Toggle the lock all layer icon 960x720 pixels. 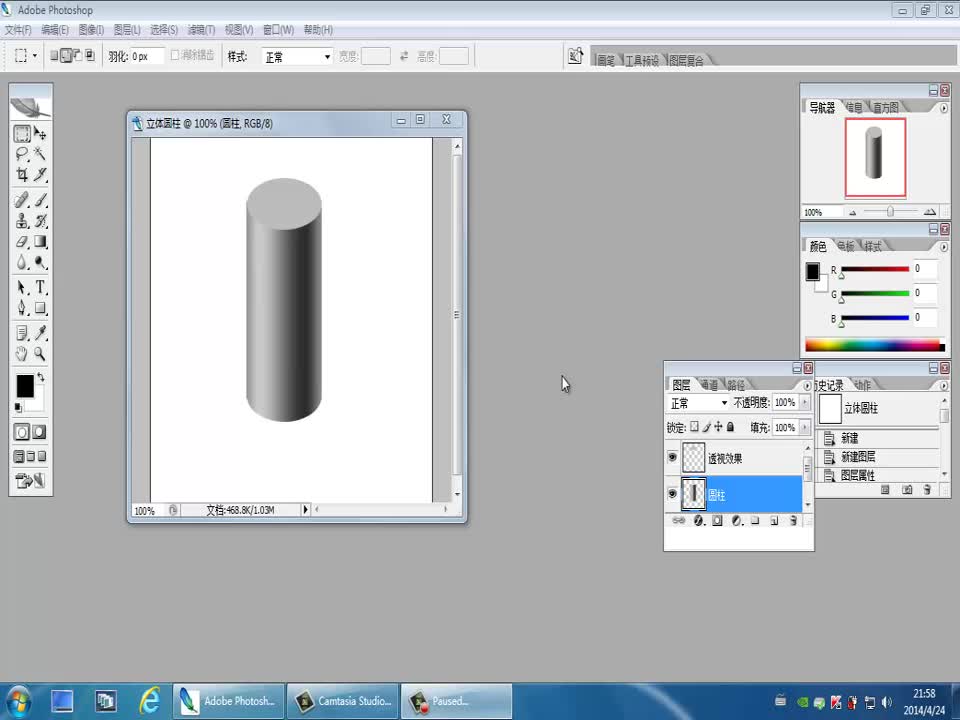pyautogui.click(x=730, y=427)
